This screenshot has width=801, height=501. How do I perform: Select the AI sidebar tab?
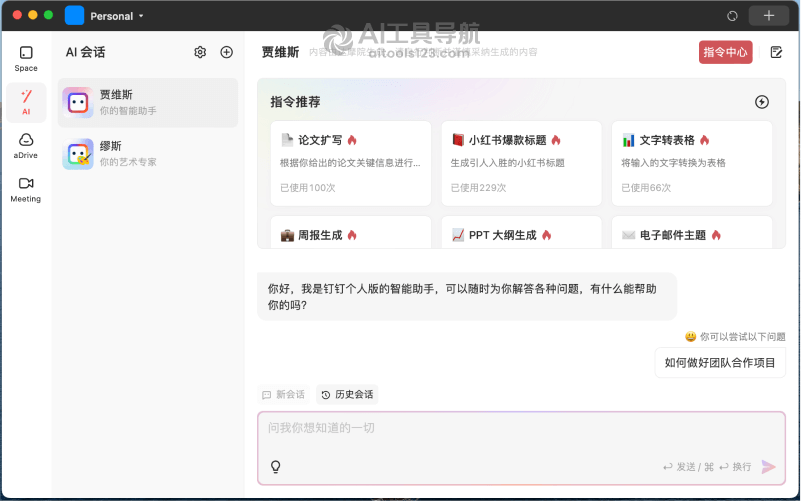(x=26, y=103)
